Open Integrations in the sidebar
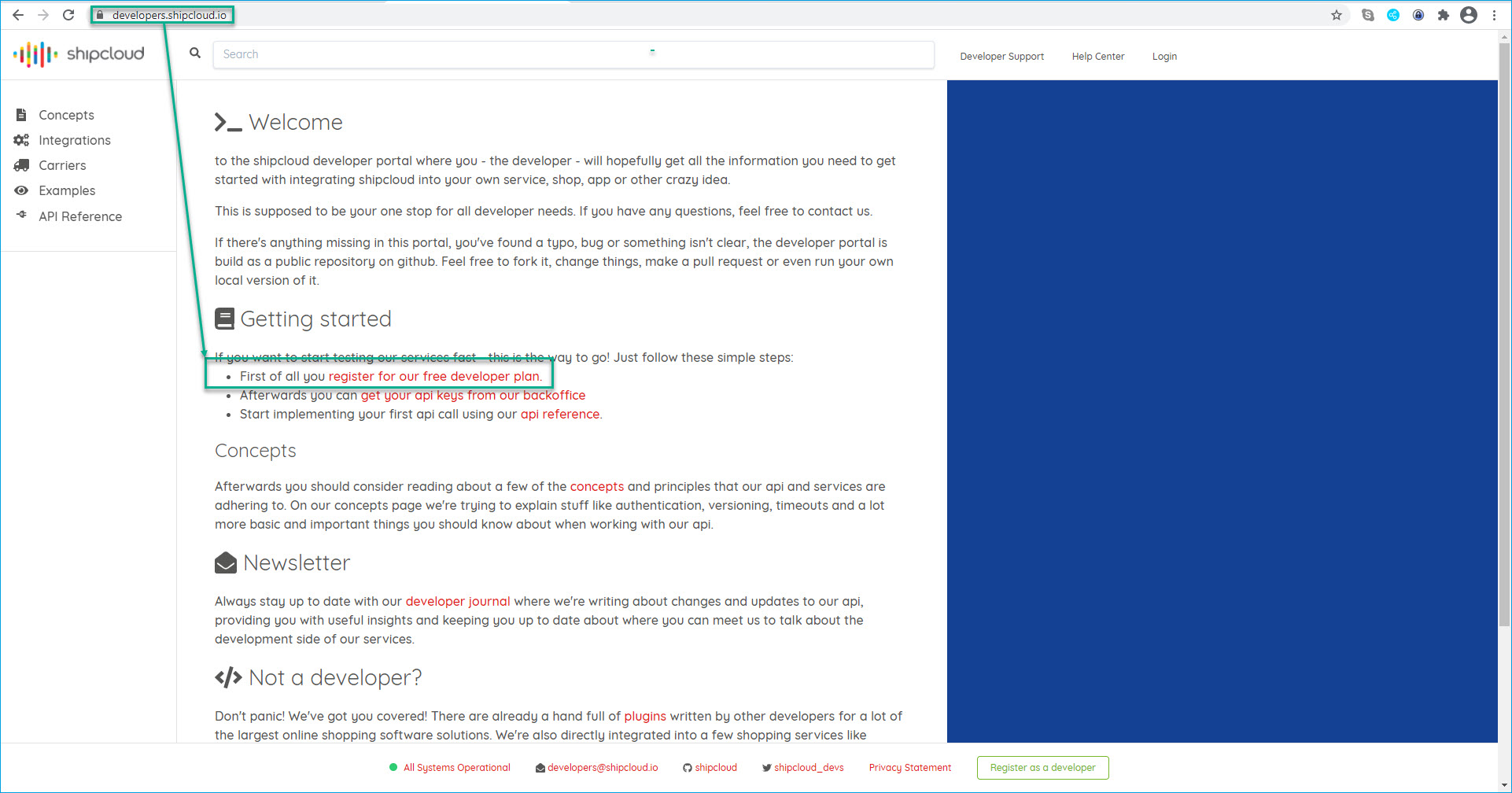 click(x=75, y=140)
